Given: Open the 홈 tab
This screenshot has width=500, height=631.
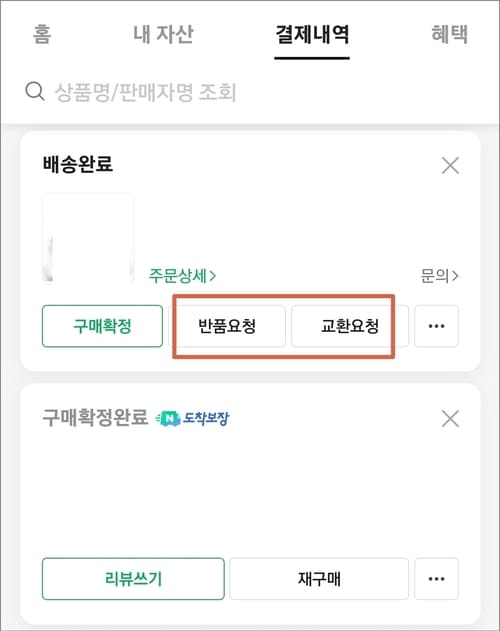Looking at the screenshot, I should point(42,34).
